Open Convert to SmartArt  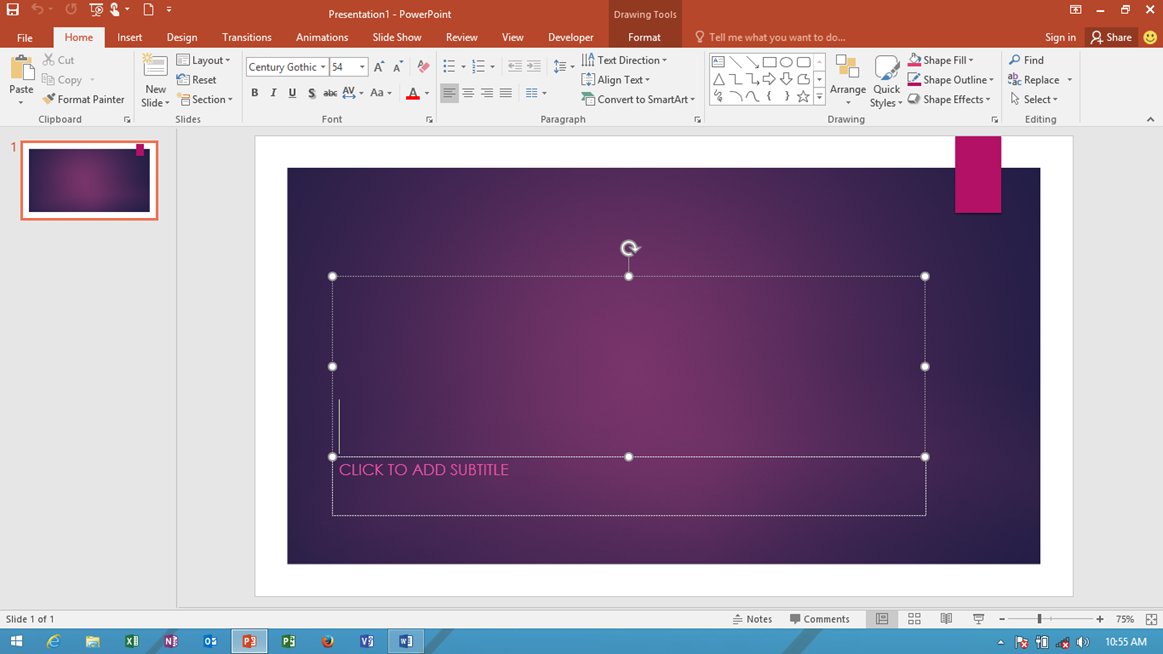point(639,99)
